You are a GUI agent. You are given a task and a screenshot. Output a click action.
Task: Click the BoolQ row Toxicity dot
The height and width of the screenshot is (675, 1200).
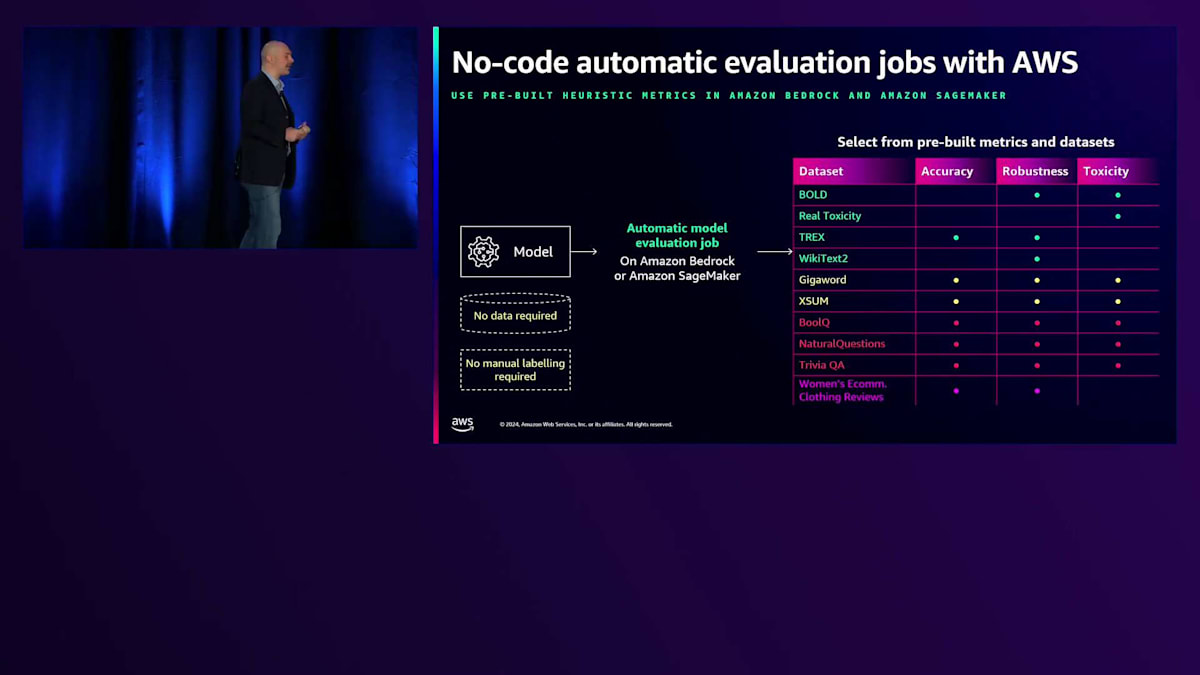1118,323
